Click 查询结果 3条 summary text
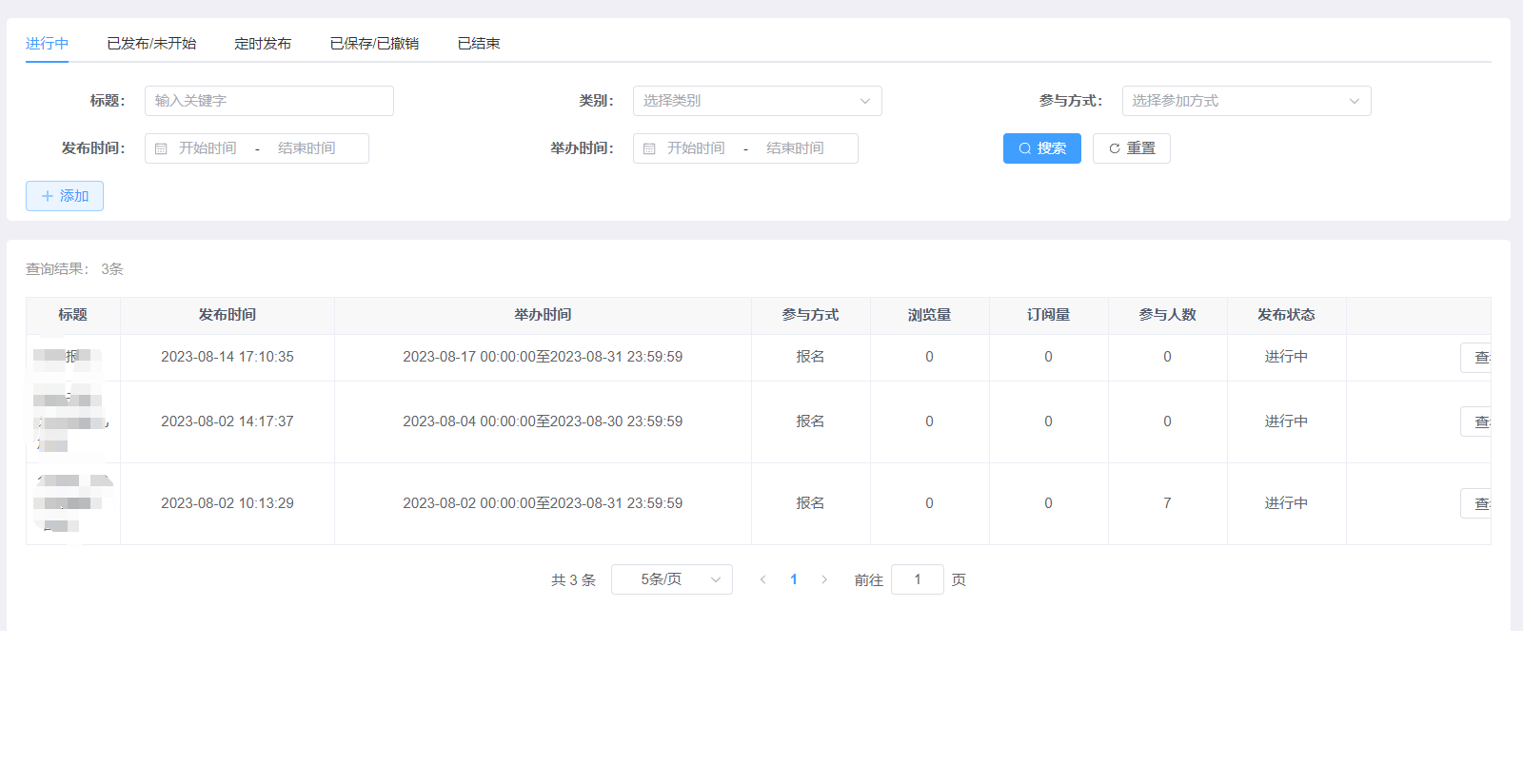 [x=74, y=269]
